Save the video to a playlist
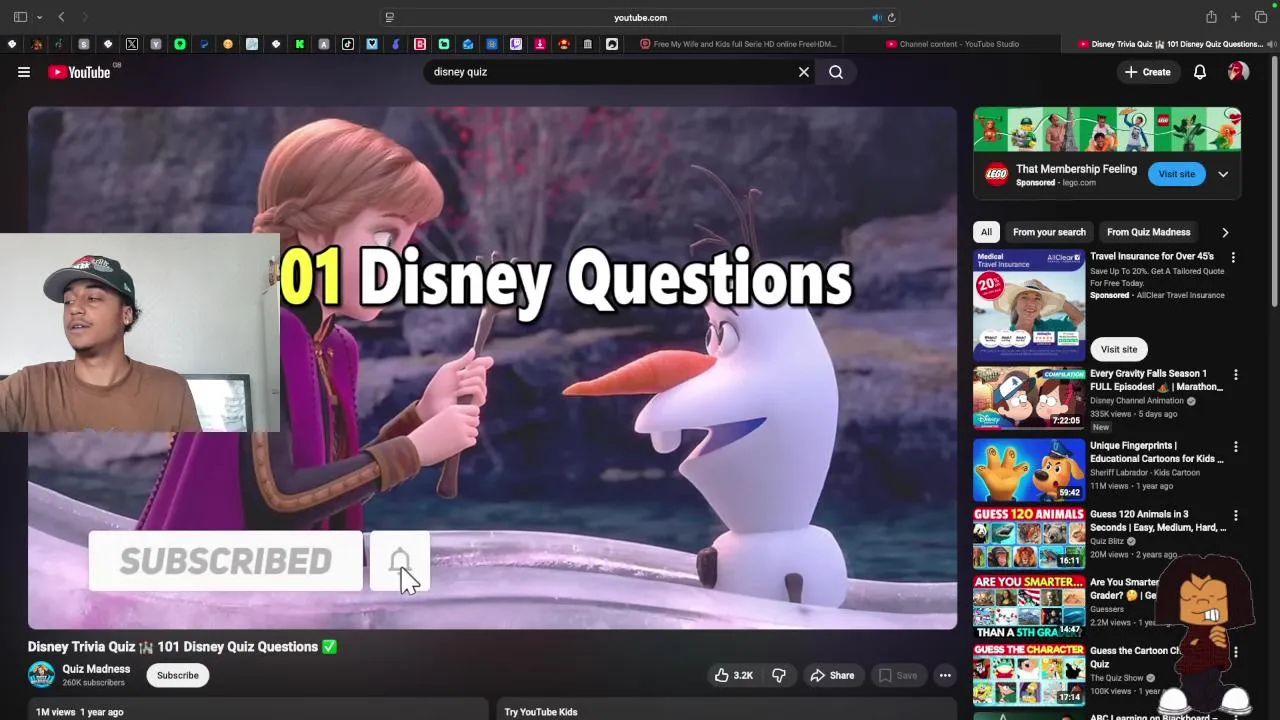The height and width of the screenshot is (720, 1280). (x=897, y=675)
